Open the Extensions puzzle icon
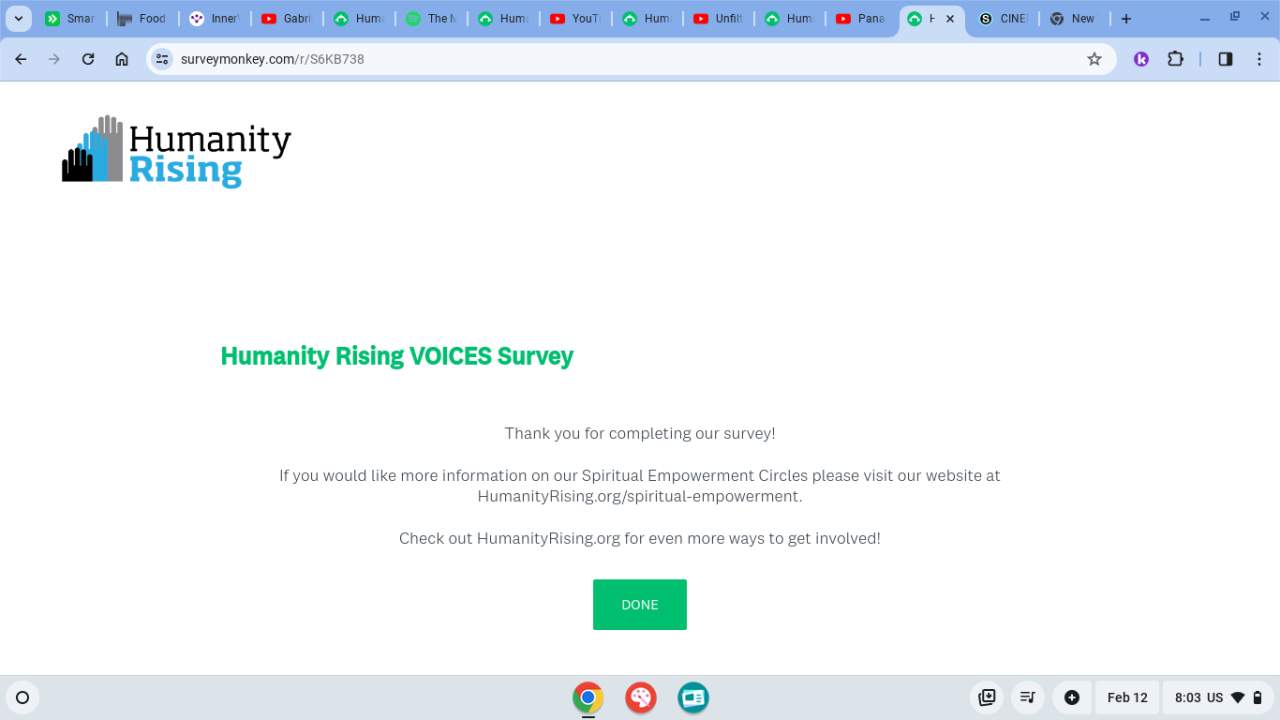The image size is (1280, 720). 1175,59
